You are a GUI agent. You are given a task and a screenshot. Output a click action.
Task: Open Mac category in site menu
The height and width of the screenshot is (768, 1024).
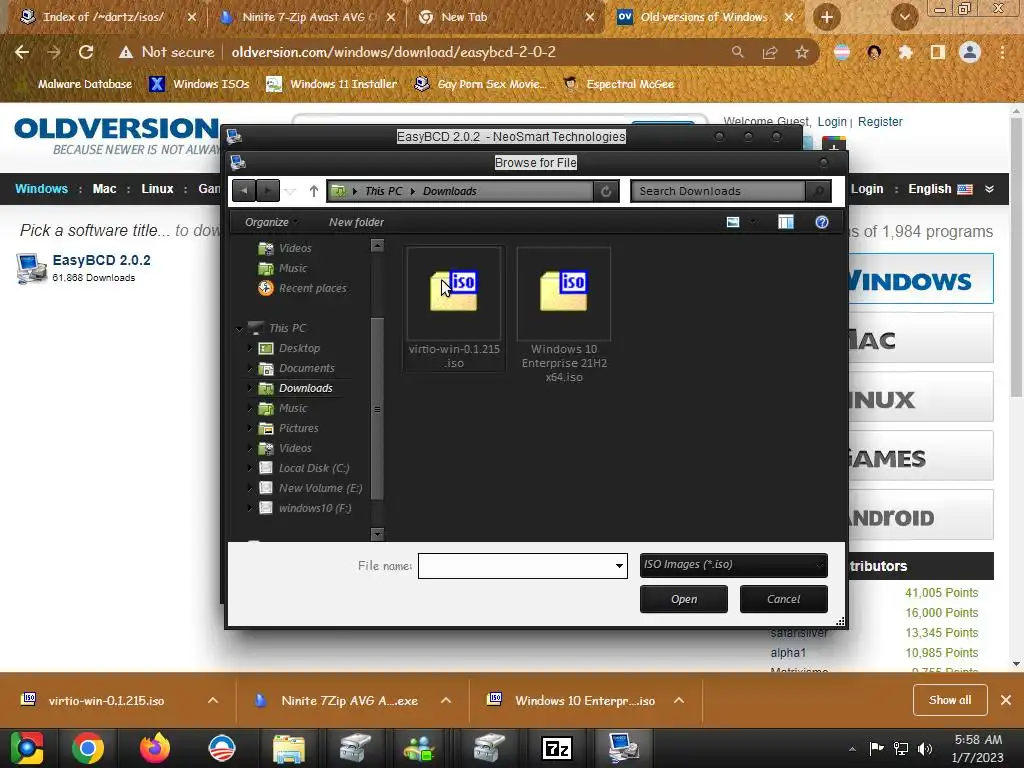[x=104, y=189]
